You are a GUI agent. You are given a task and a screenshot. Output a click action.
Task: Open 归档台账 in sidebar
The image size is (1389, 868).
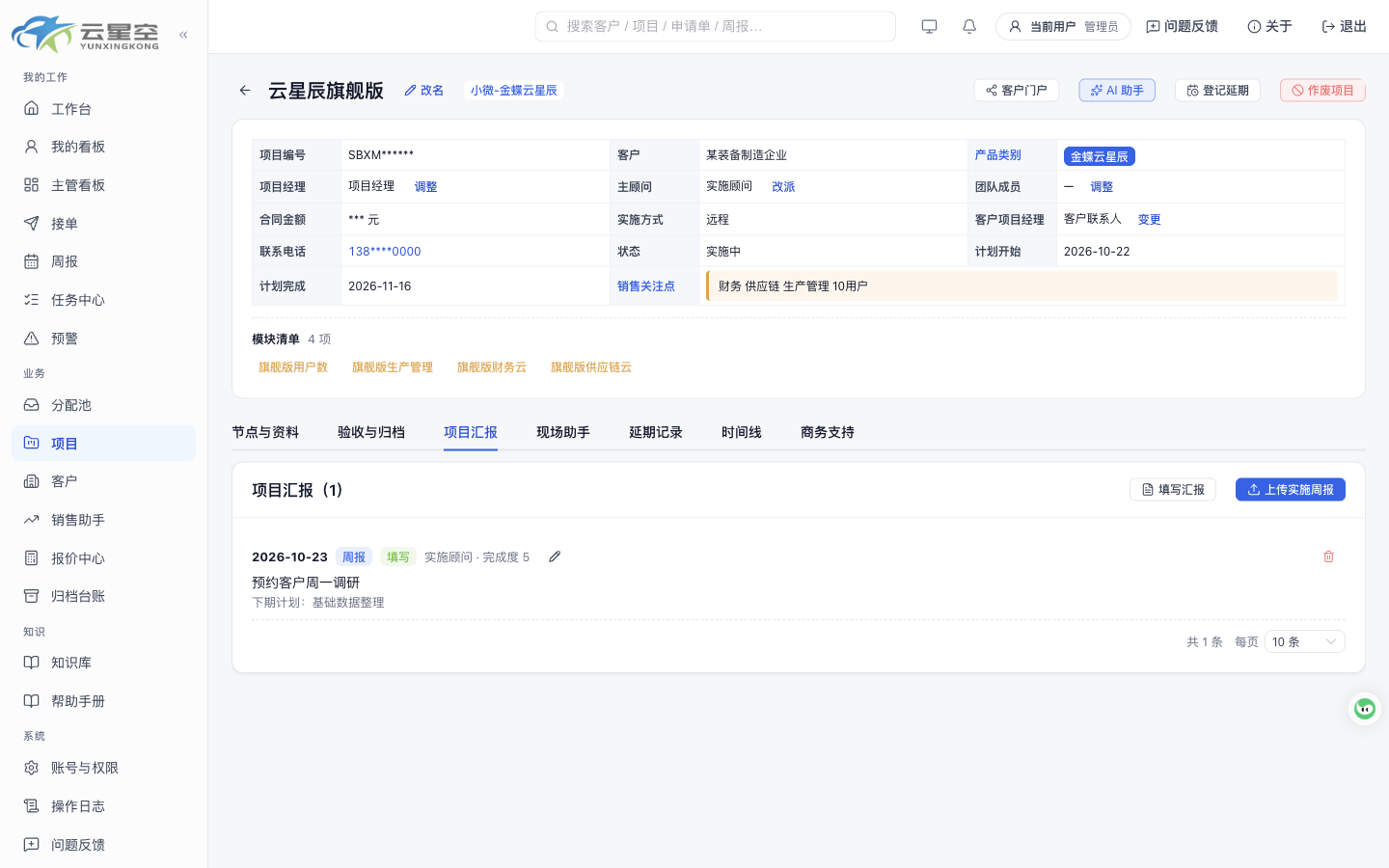coord(103,596)
